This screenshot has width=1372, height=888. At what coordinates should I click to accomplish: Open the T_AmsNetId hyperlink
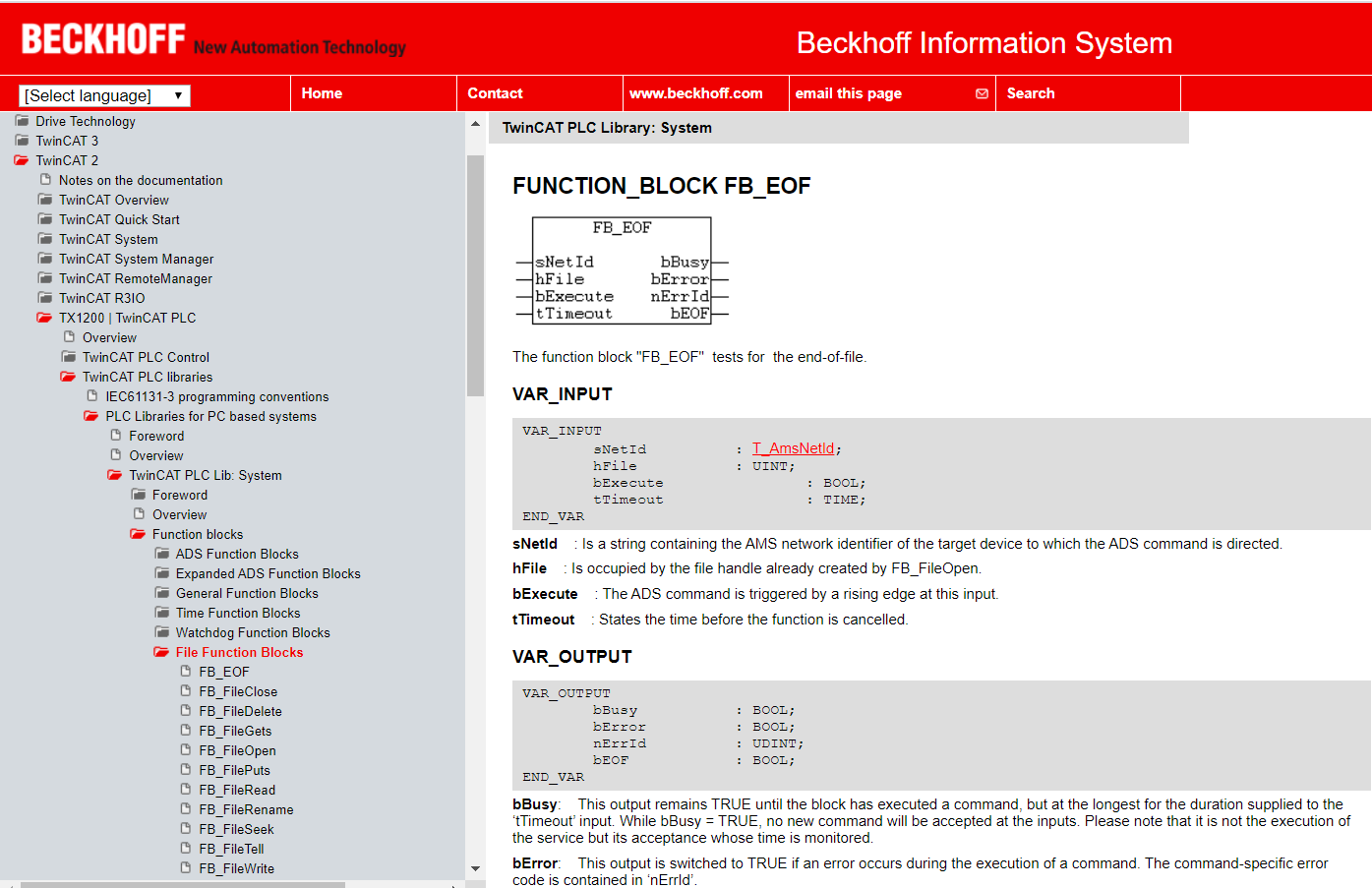(793, 447)
